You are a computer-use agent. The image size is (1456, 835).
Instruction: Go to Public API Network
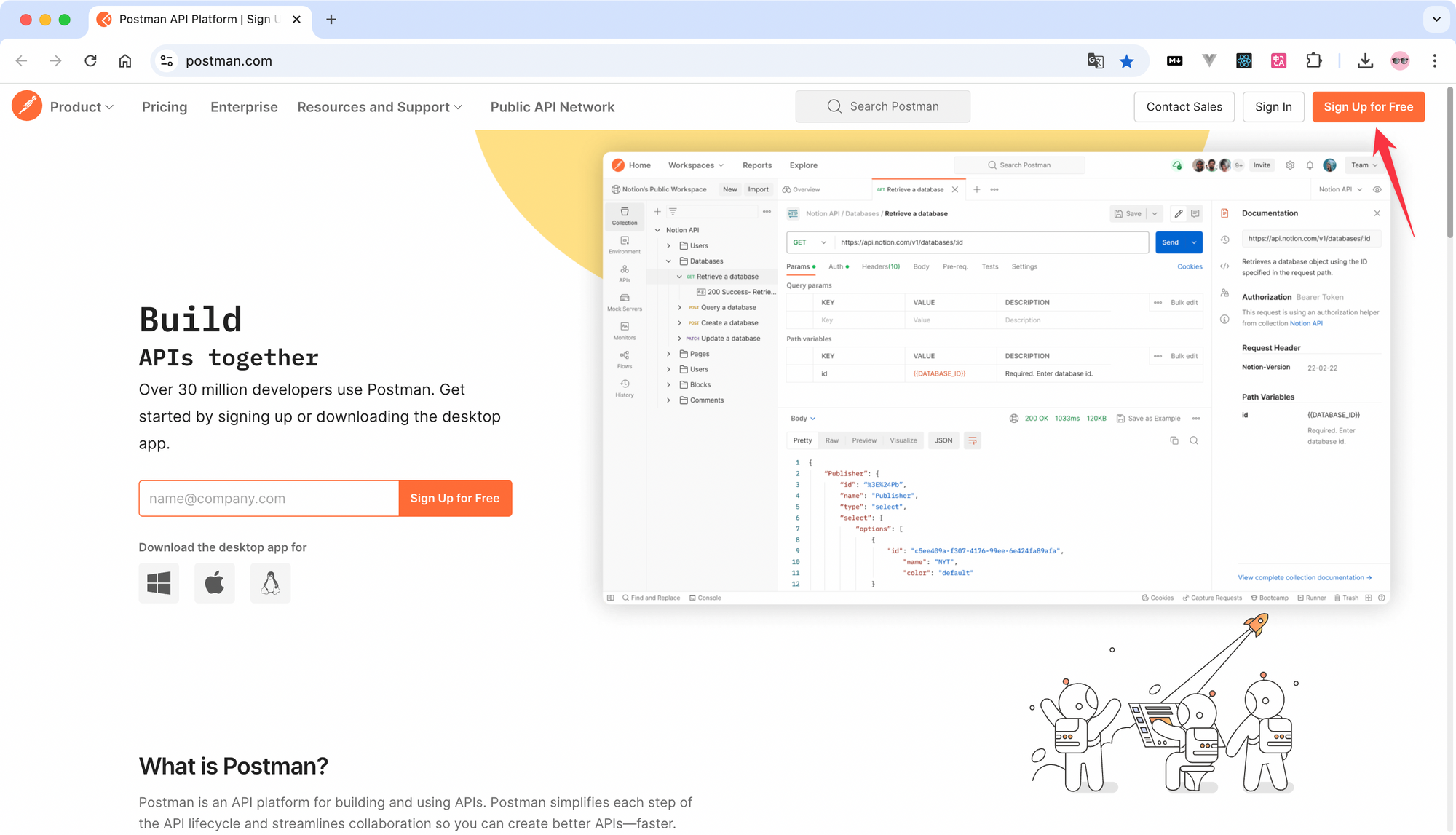click(x=552, y=107)
